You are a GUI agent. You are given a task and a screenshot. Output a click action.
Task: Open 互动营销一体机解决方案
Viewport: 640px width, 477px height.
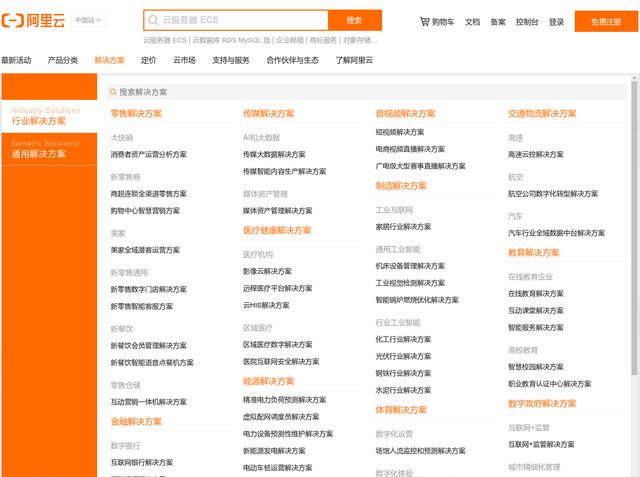tap(149, 402)
